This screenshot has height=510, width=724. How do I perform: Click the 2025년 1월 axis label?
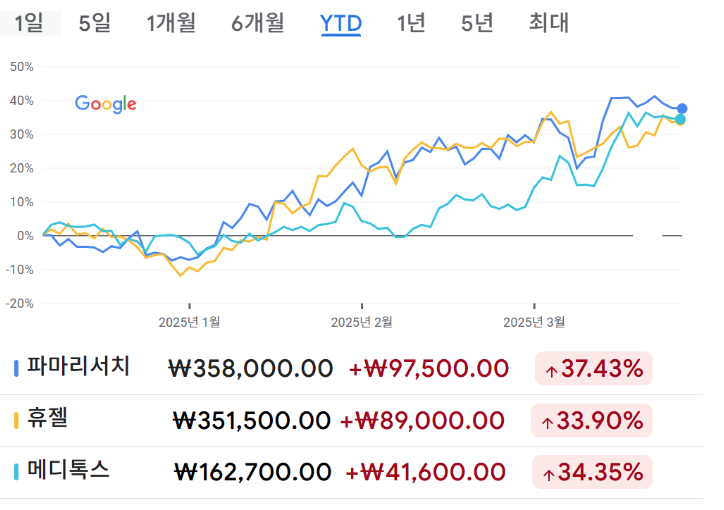click(189, 322)
